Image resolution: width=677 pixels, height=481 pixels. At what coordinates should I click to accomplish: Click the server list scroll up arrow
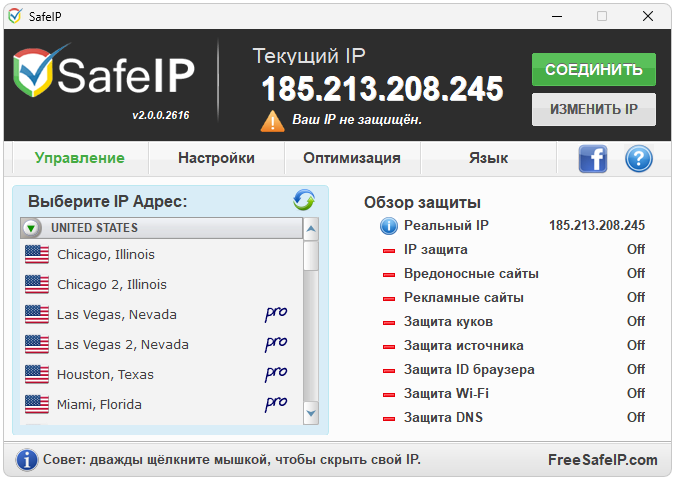click(311, 229)
